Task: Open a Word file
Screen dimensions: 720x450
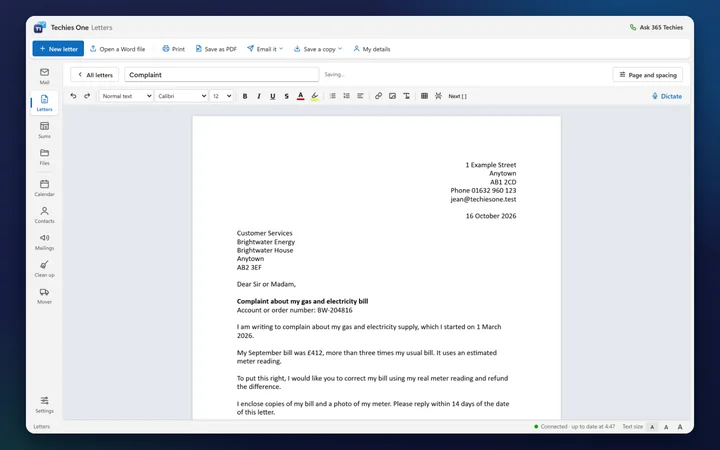Action: (118, 49)
